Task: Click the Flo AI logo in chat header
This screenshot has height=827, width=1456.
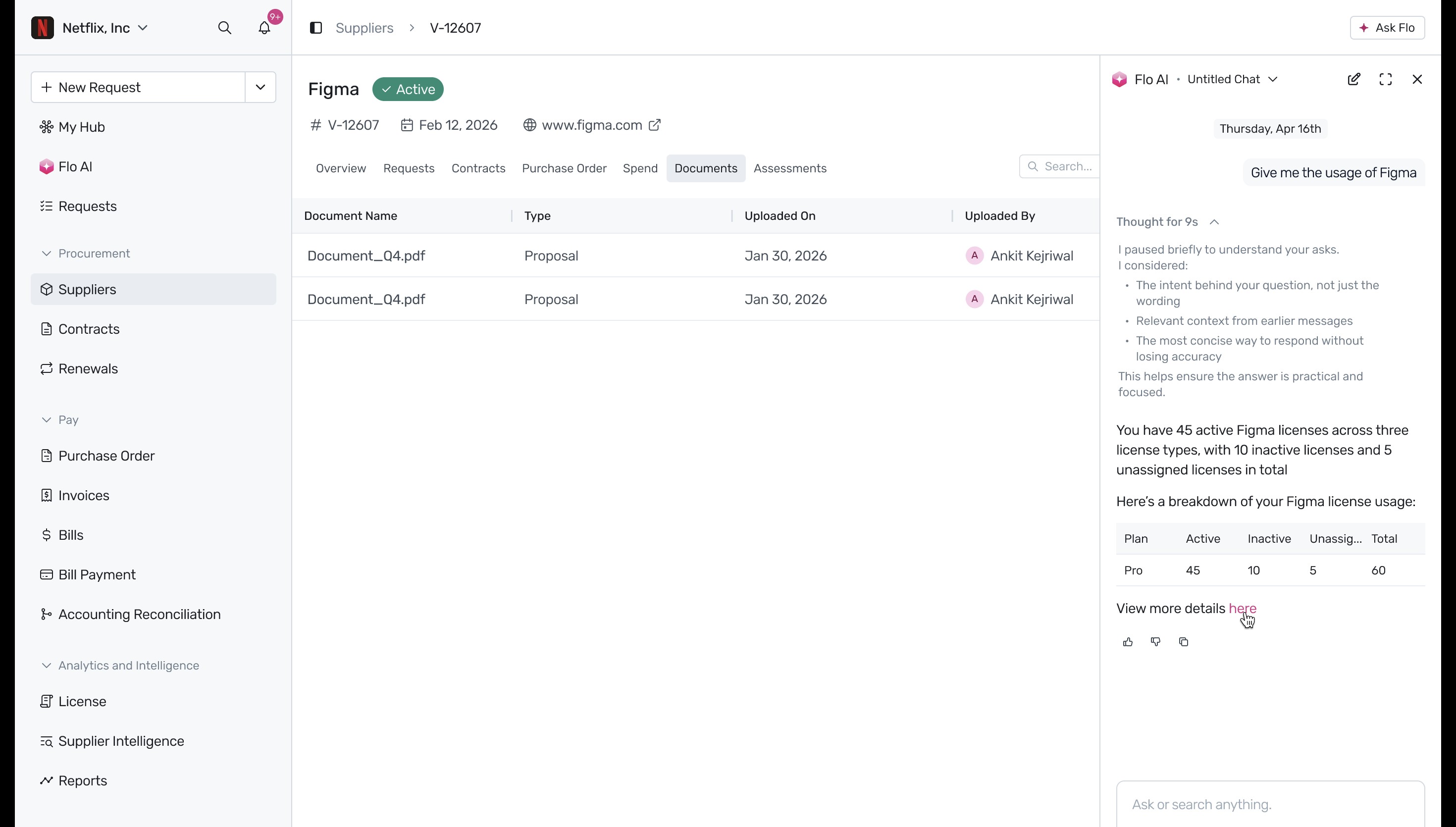Action: [1120, 80]
